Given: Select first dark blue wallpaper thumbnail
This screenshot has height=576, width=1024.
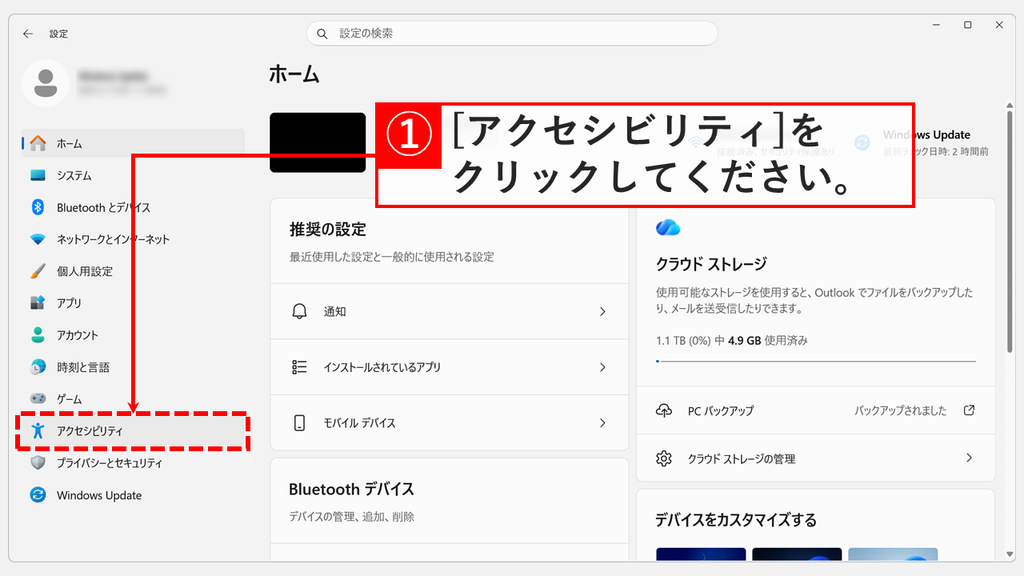Looking at the screenshot, I should coord(701,554).
